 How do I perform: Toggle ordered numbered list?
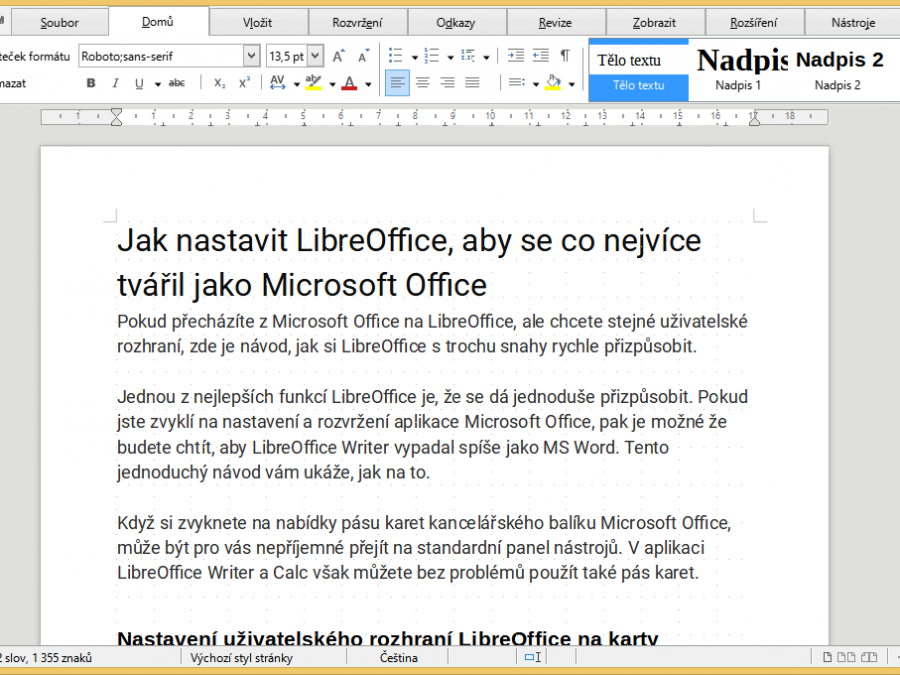tap(432, 56)
